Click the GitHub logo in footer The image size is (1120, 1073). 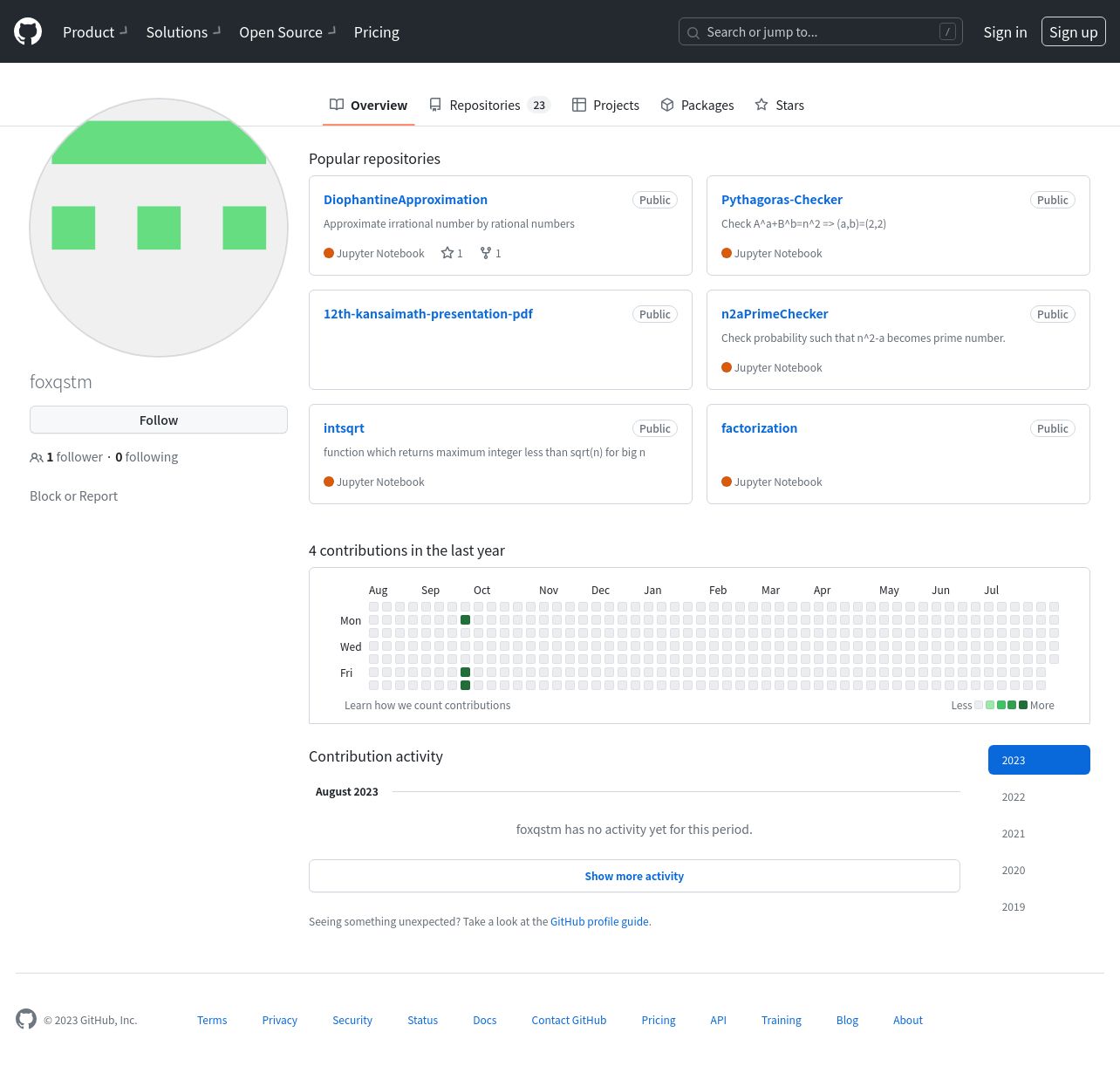pyautogui.click(x=26, y=1019)
